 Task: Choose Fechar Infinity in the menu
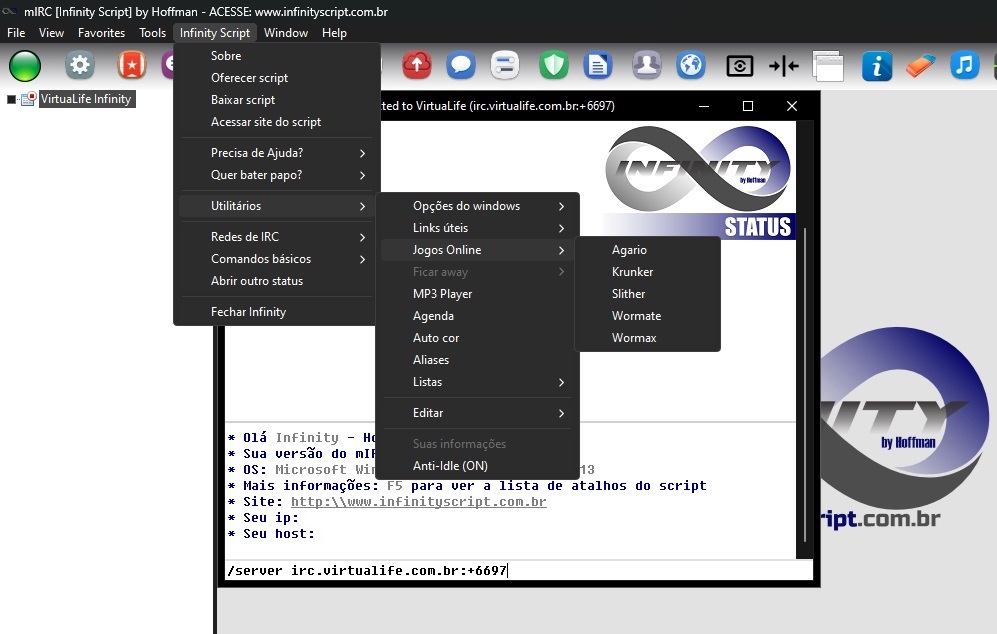click(x=248, y=312)
